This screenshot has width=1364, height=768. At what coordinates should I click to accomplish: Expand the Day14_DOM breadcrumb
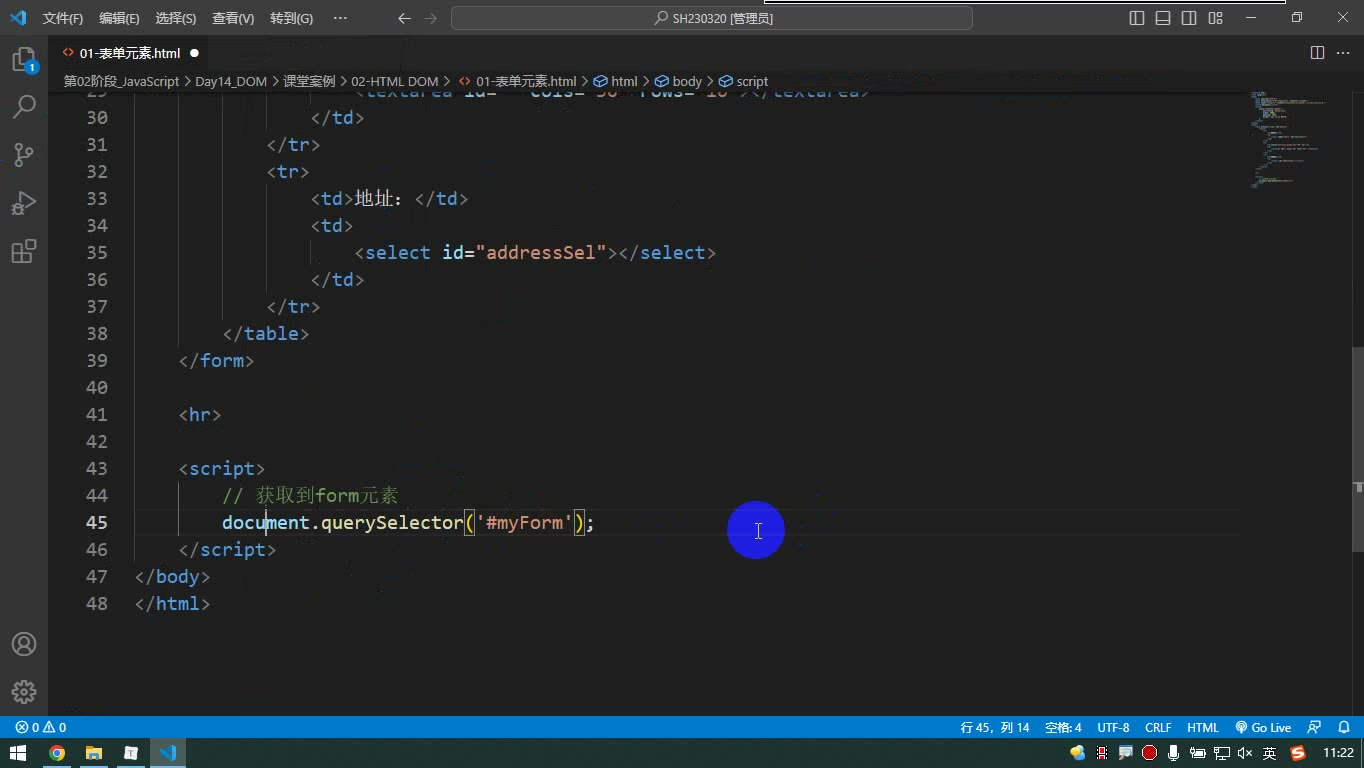click(231, 82)
